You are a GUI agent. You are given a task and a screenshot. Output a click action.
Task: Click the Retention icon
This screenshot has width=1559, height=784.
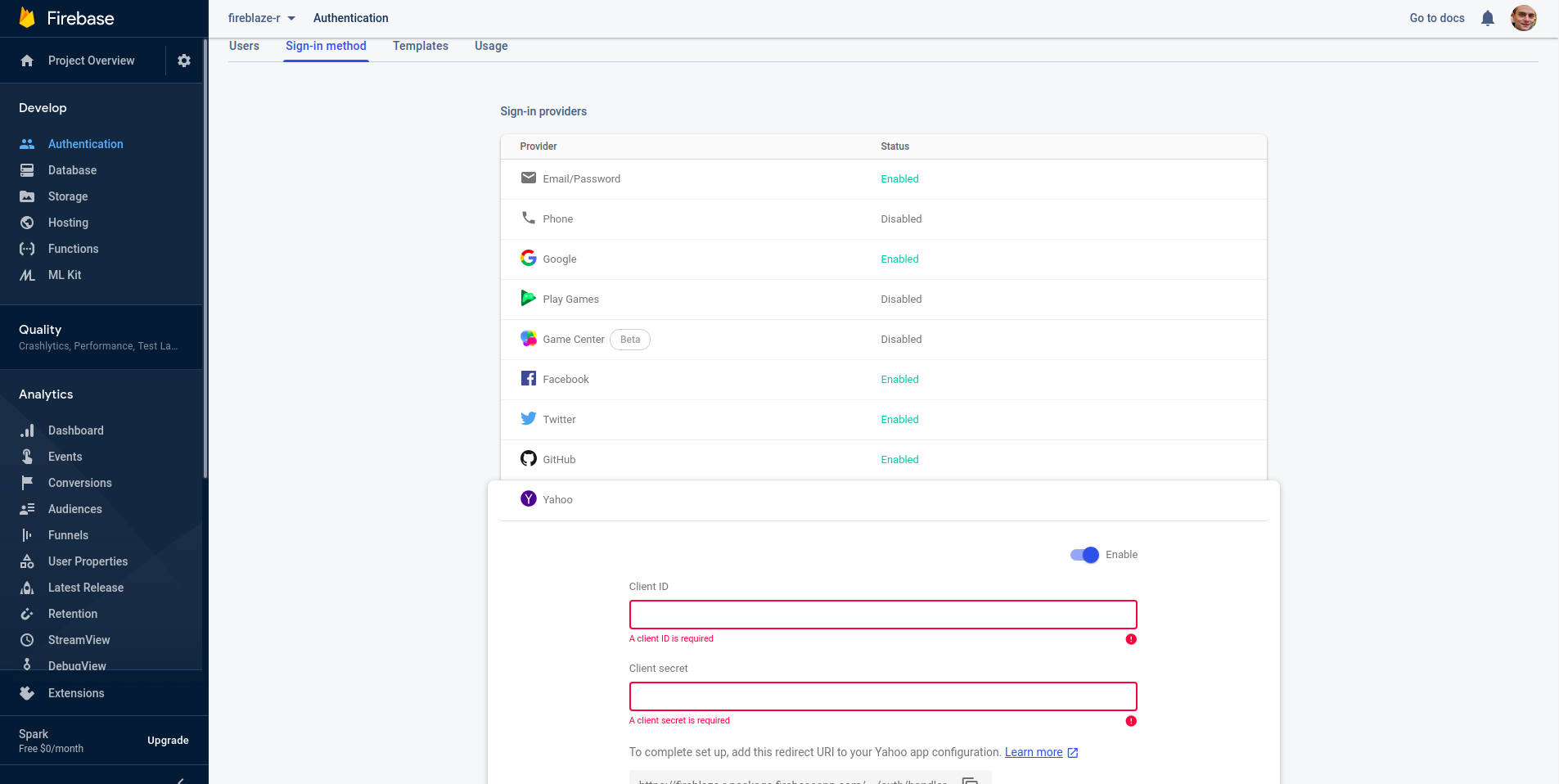(27, 614)
